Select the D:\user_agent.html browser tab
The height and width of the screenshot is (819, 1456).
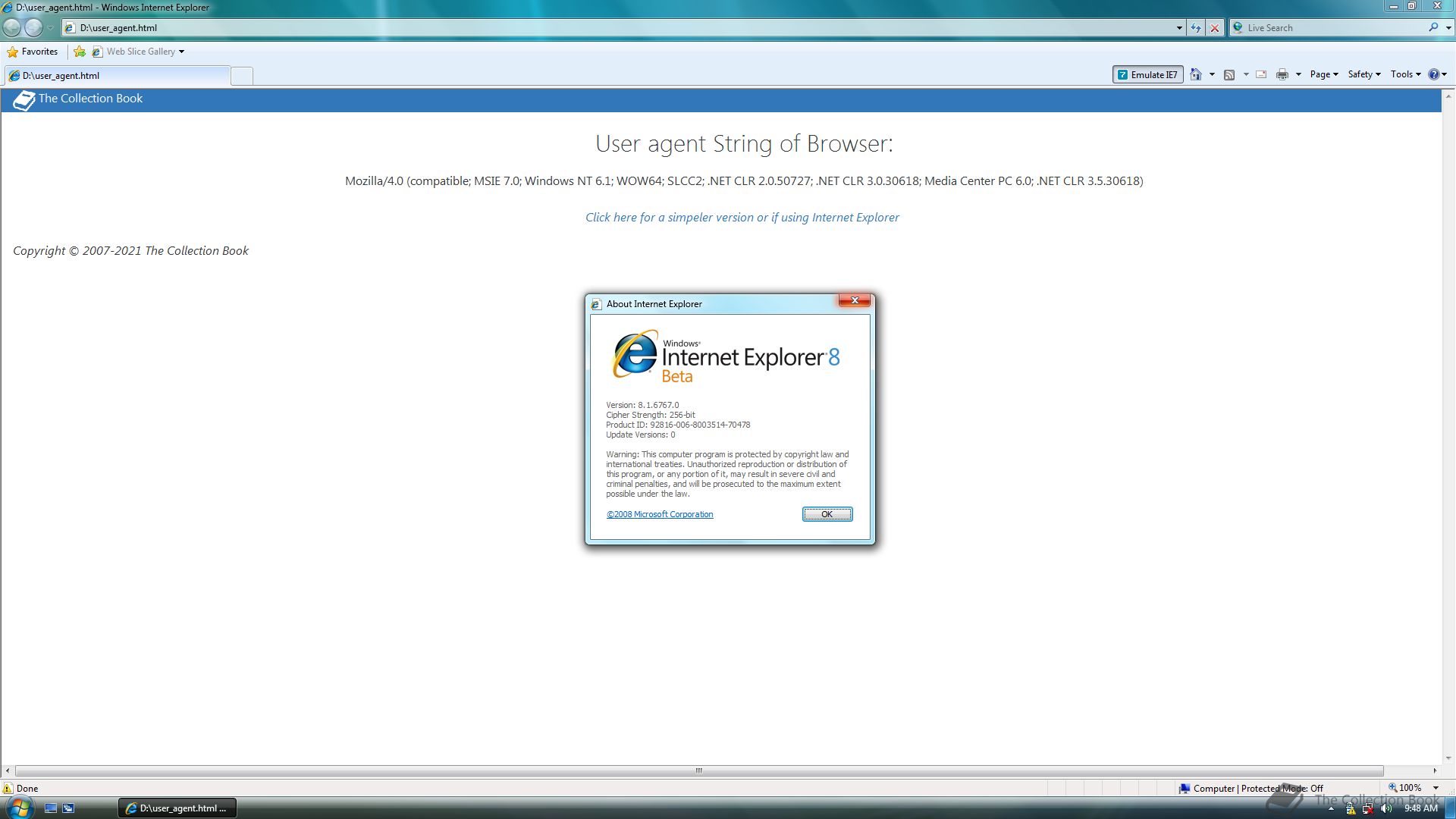pyautogui.click(x=118, y=76)
